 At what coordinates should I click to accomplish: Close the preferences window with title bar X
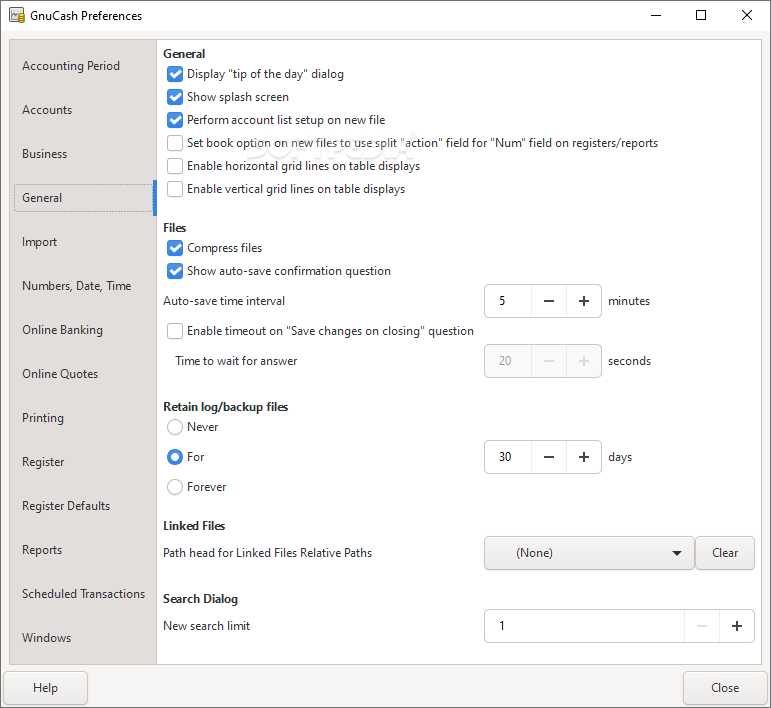coord(747,15)
